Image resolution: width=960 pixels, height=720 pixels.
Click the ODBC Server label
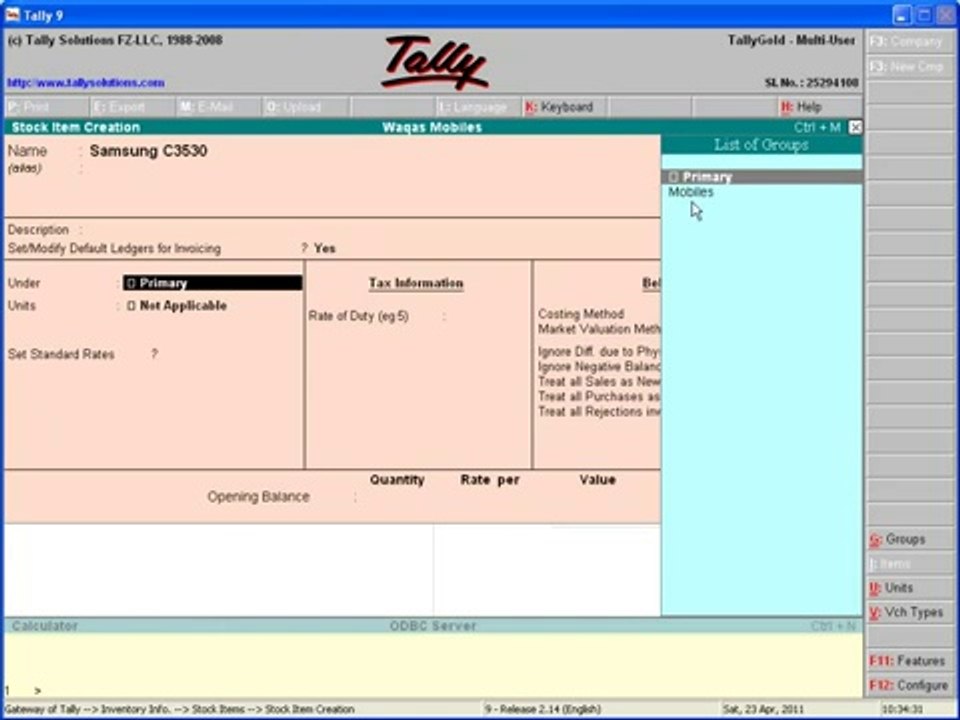point(433,626)
